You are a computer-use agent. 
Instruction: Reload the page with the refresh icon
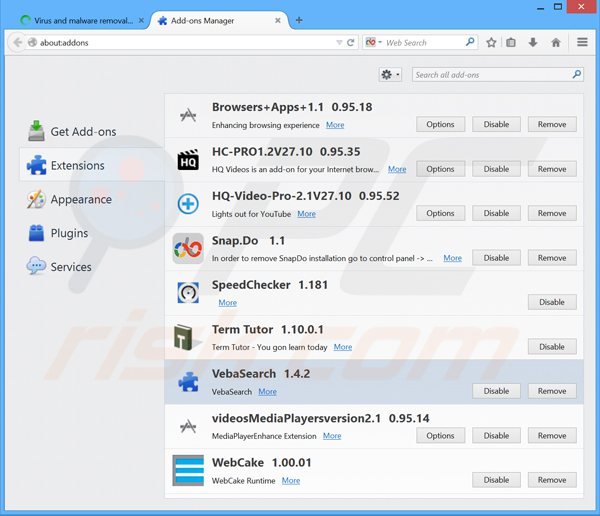point(350,42)
